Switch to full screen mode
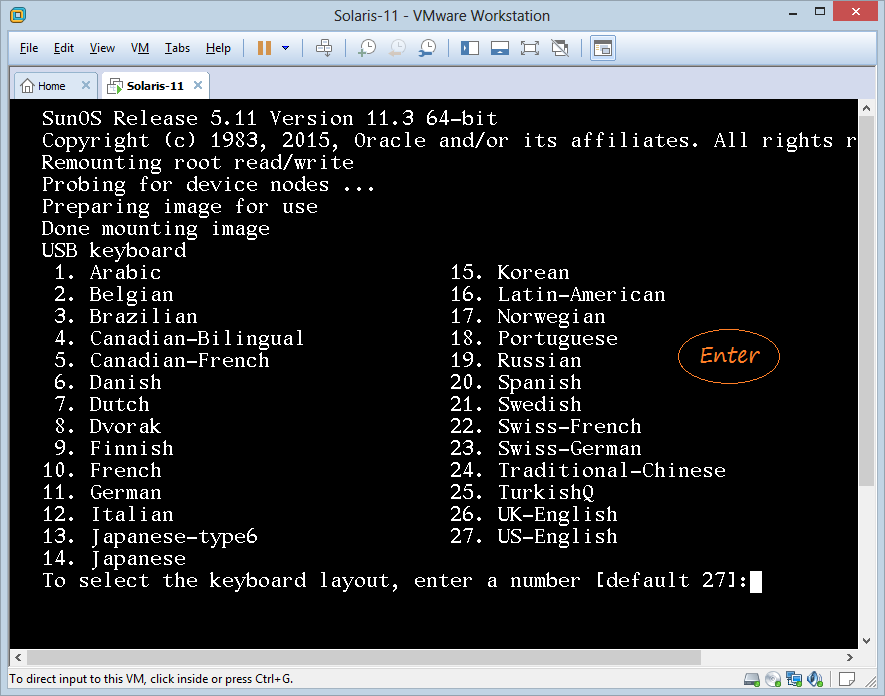Viewport: 885px width, 696px height. (x=529, y=48)
